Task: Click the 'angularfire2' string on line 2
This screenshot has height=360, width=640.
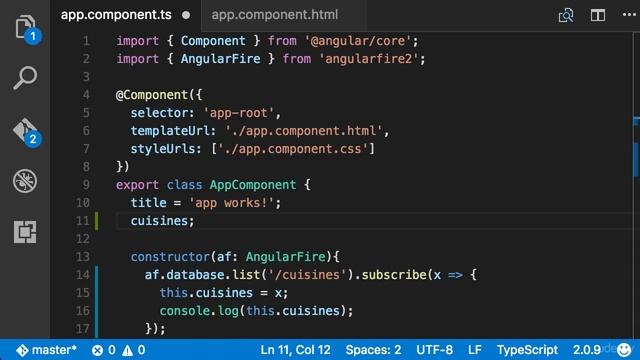Action: (369, 59)
